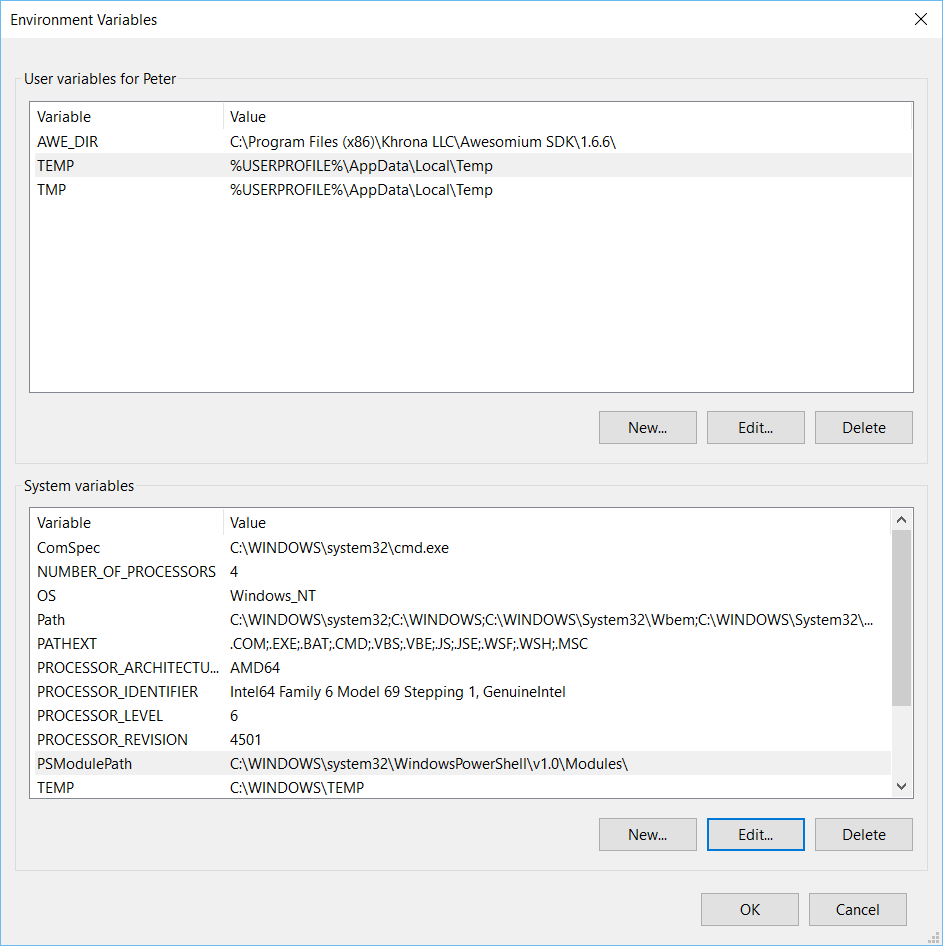Select the TEMP user variable row
Viewport: 943px width, 946px height.
[x=56, y=166]
